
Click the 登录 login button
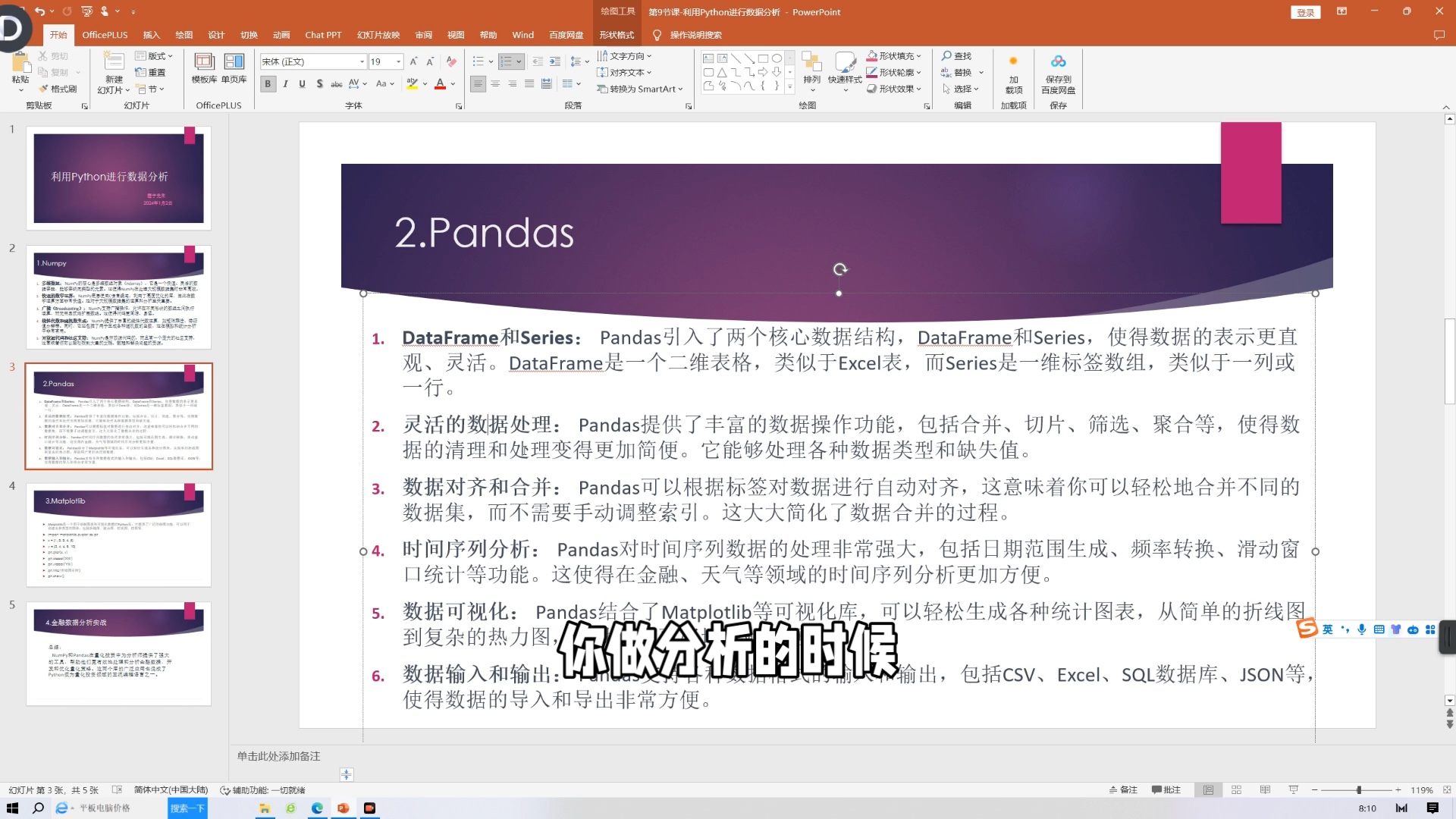(1305, 12)
